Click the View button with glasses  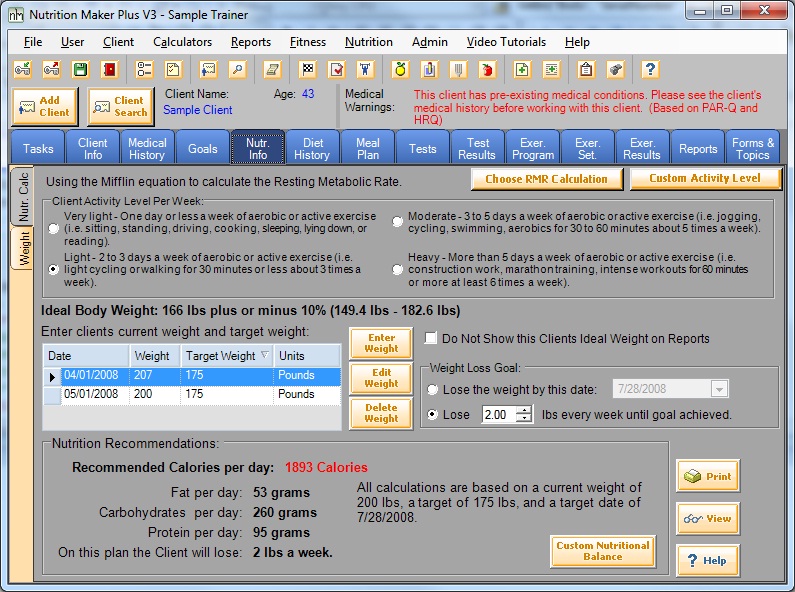[x=708, y=519]
